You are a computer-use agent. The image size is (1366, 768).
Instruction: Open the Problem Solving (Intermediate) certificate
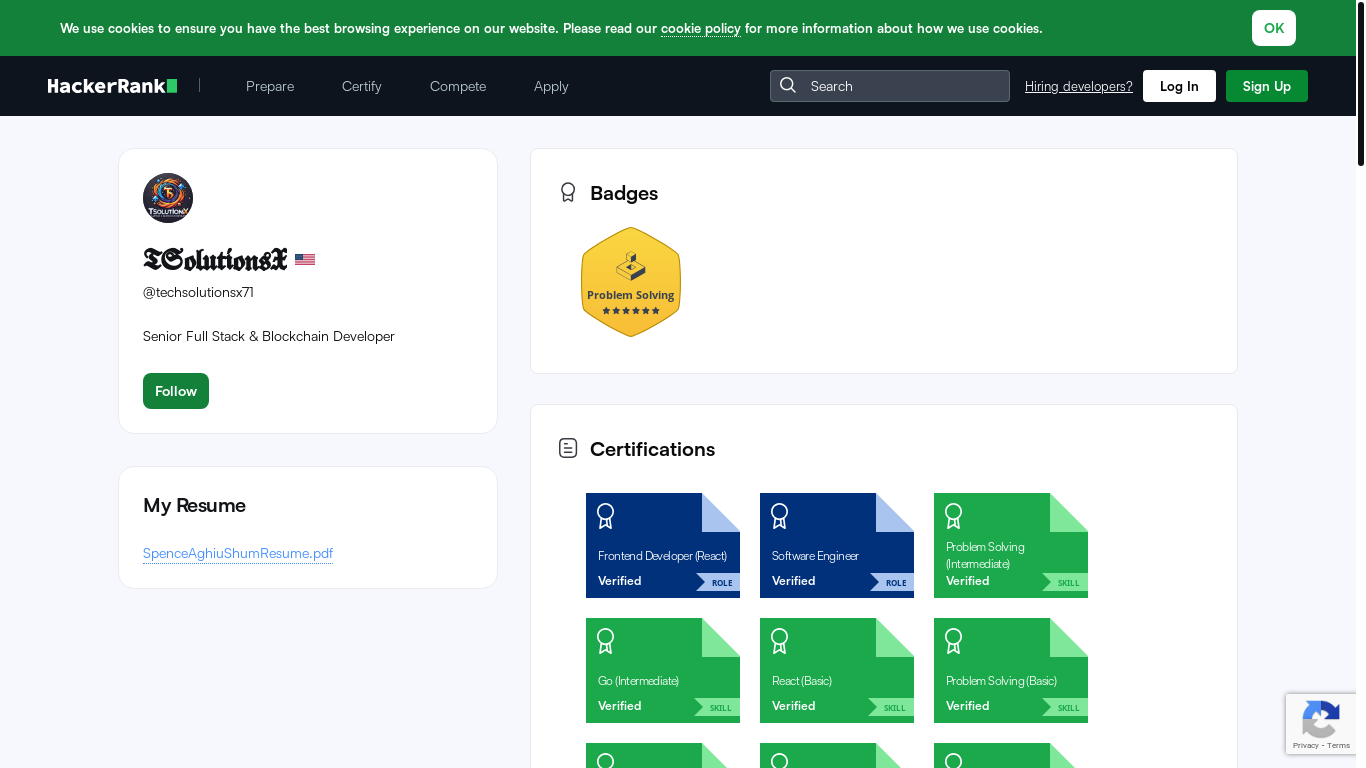(1011, 545)
